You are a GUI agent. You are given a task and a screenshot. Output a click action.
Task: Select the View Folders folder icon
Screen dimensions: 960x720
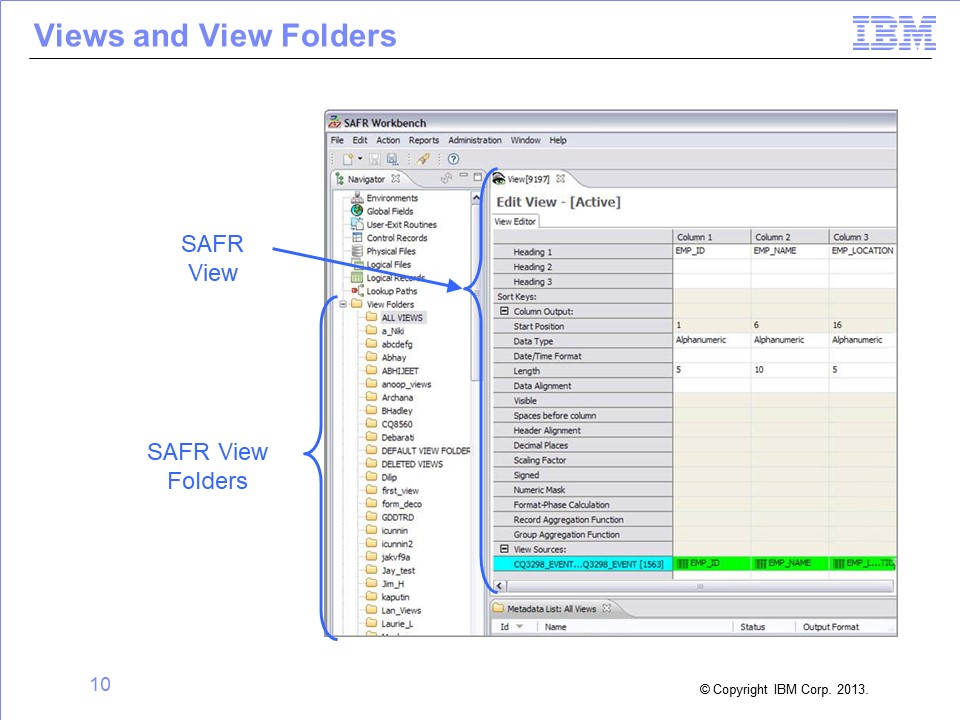point(357,304)
